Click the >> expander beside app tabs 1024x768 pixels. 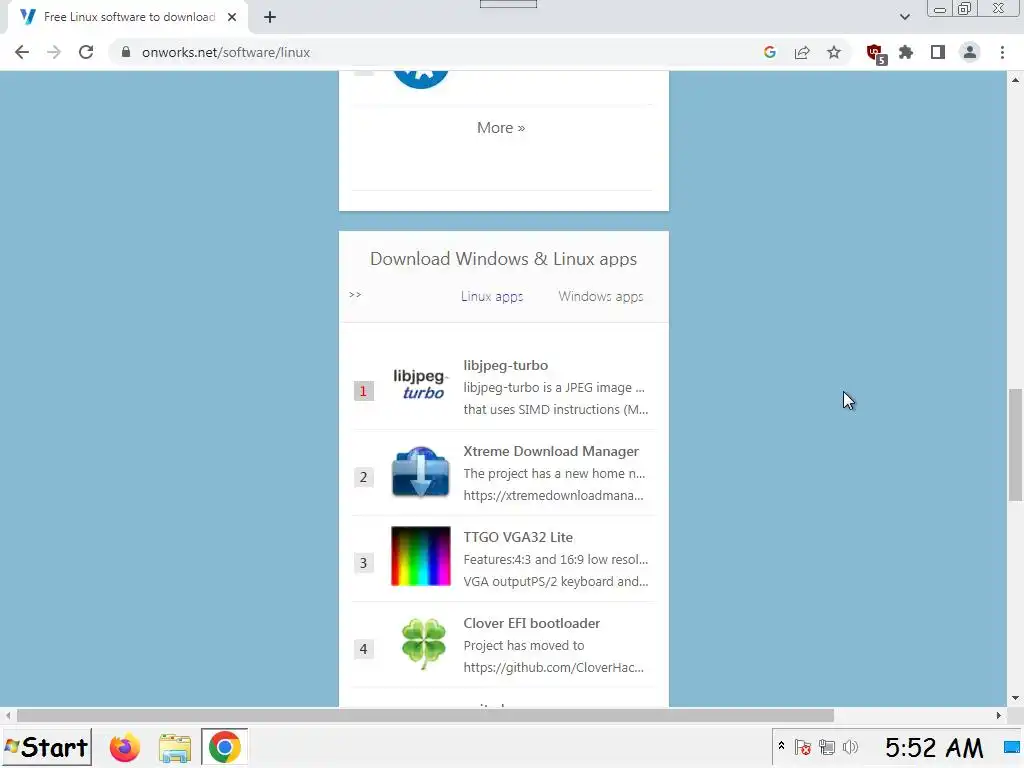point(355,295)
